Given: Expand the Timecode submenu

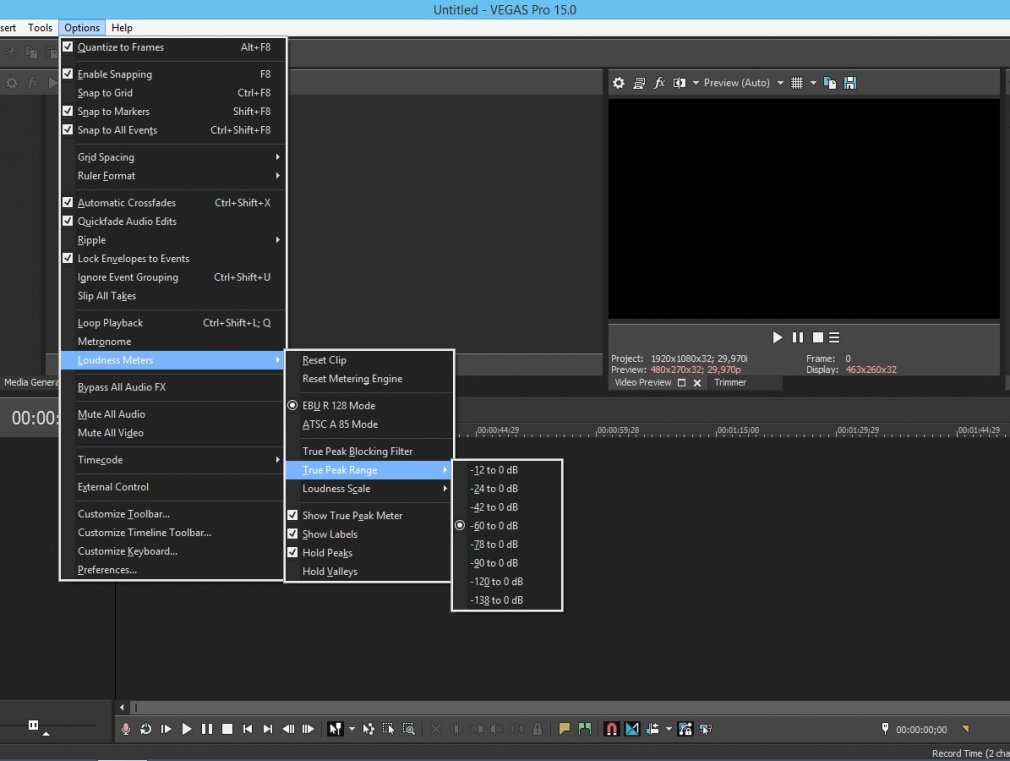Looking at the screenshot, I should point(172,460).
